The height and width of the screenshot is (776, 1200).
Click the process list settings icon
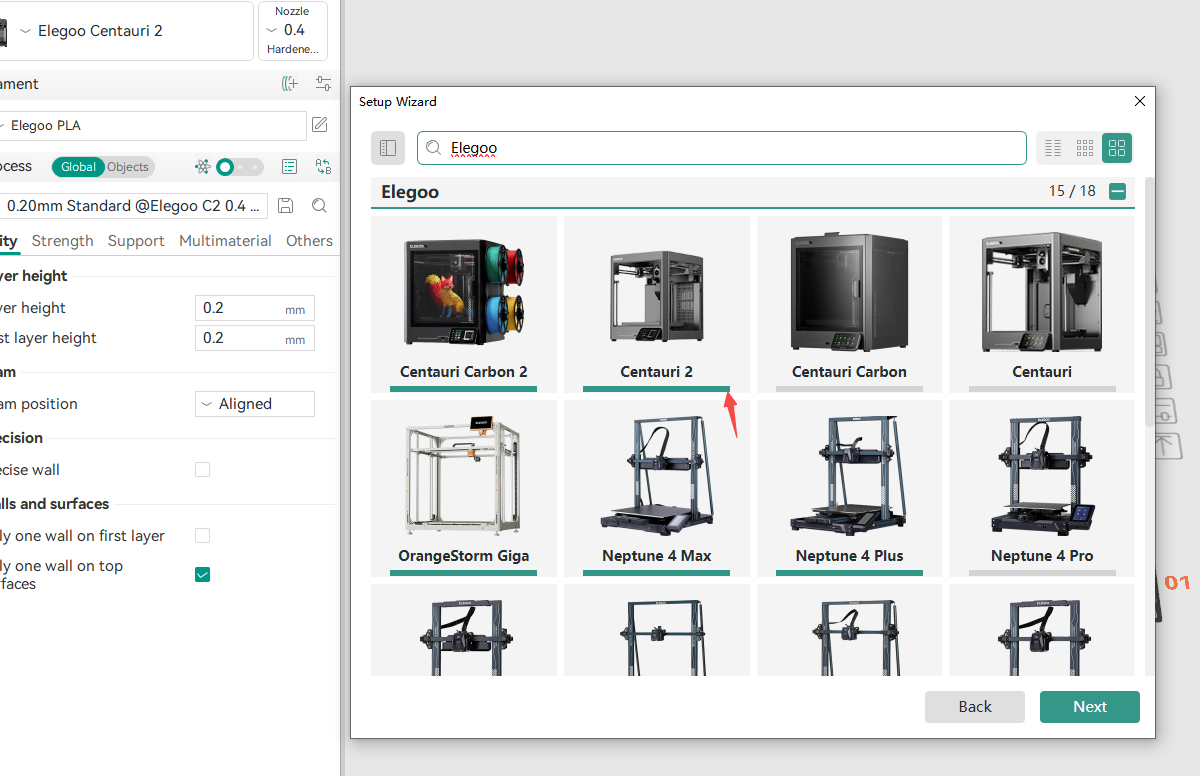click(290, 167)
